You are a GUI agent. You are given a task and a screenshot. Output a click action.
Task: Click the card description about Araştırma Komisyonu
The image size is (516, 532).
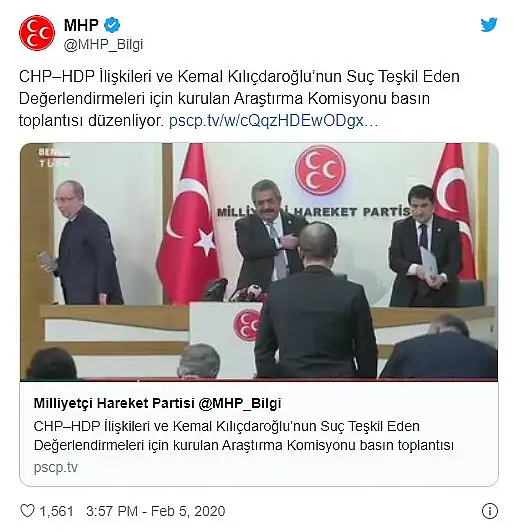click(244, 436)
